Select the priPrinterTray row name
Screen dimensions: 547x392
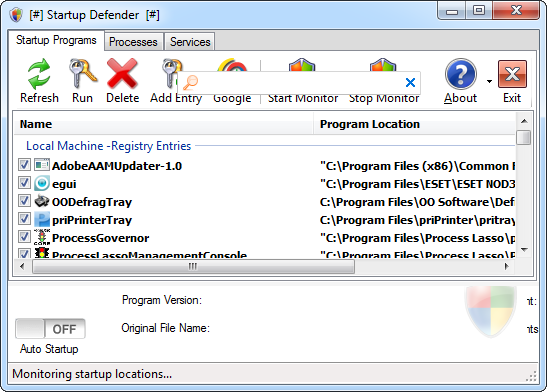click(92, 220)
